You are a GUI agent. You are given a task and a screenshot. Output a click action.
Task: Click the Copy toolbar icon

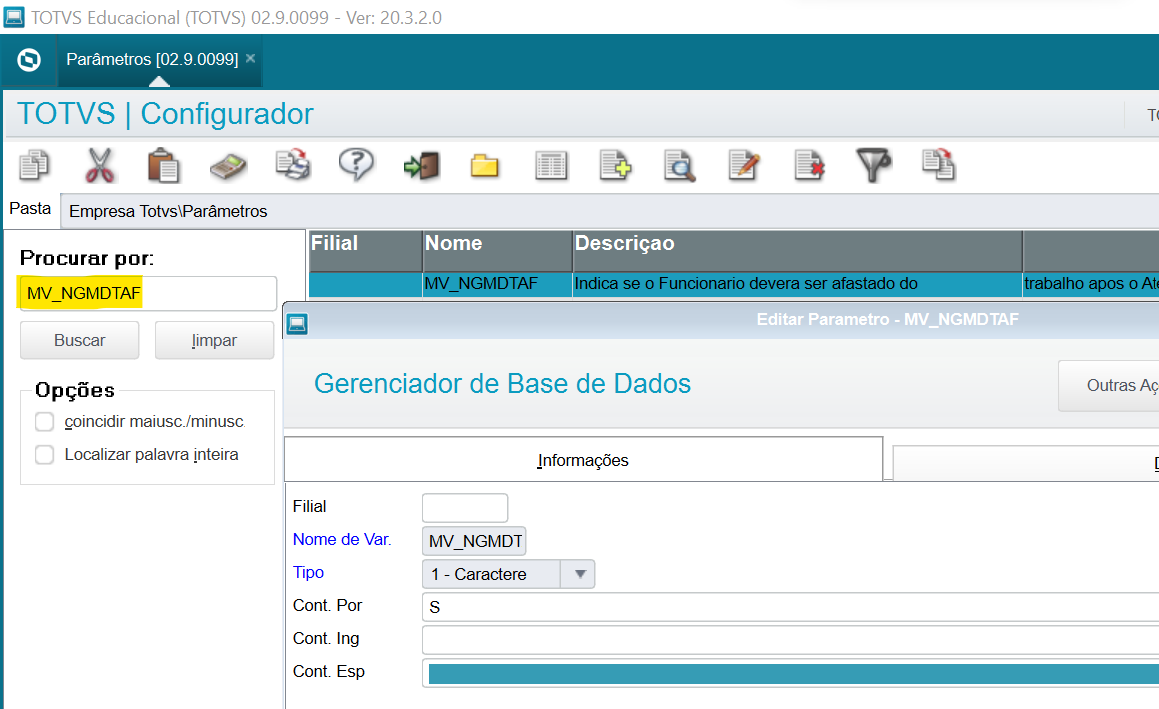34,165
